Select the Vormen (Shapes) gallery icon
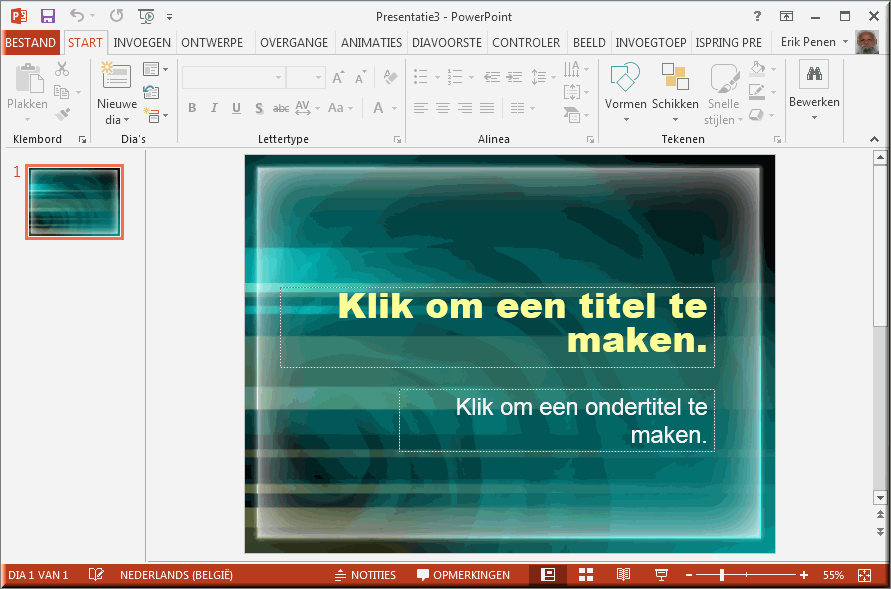Screen dimensions: 891x589 tap(625, 77)
